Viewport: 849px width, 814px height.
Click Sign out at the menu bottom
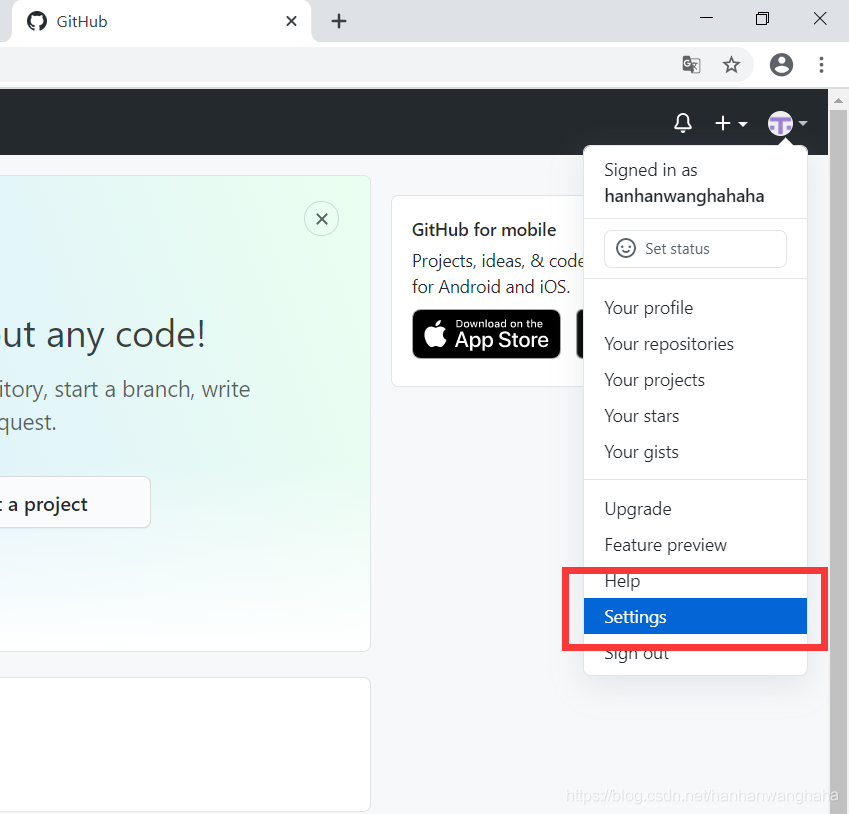tap(636, 652)
